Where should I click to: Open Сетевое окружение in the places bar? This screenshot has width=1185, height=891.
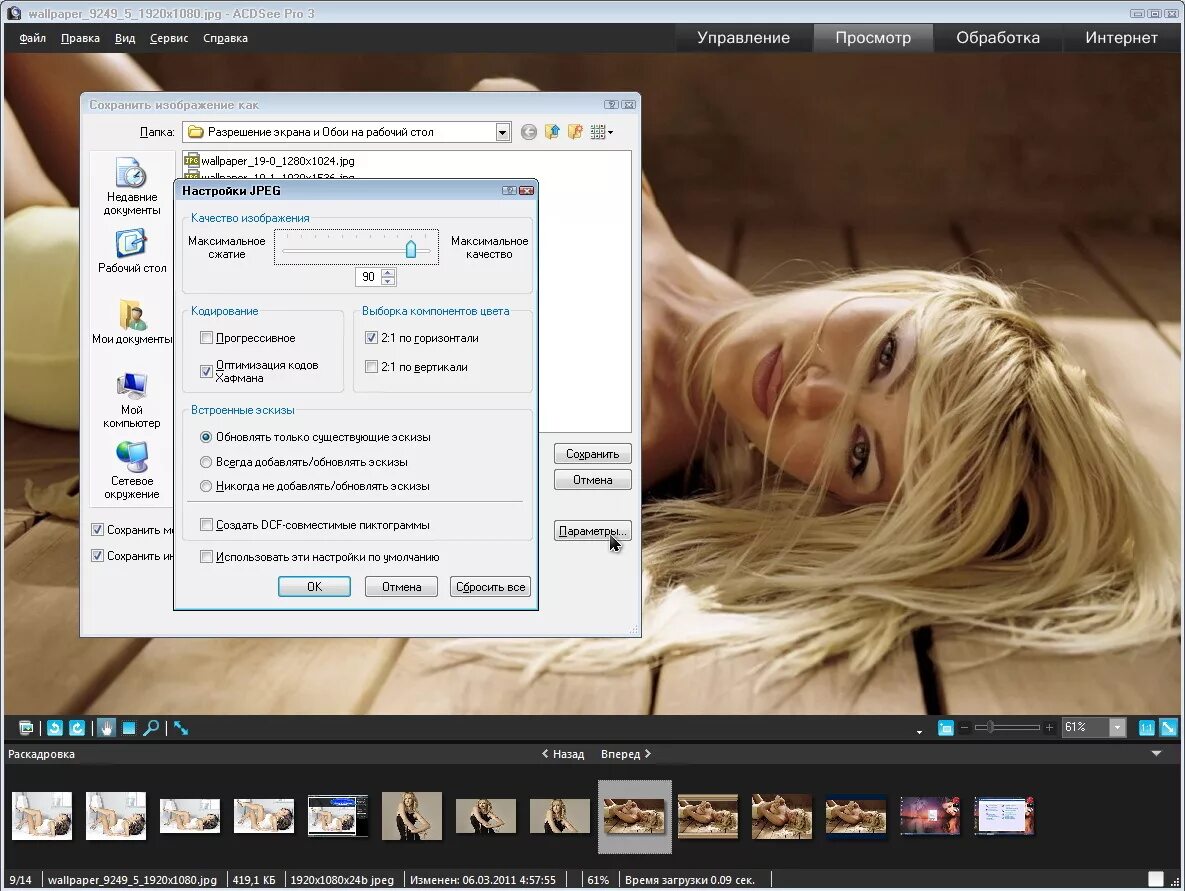(131, 471)
